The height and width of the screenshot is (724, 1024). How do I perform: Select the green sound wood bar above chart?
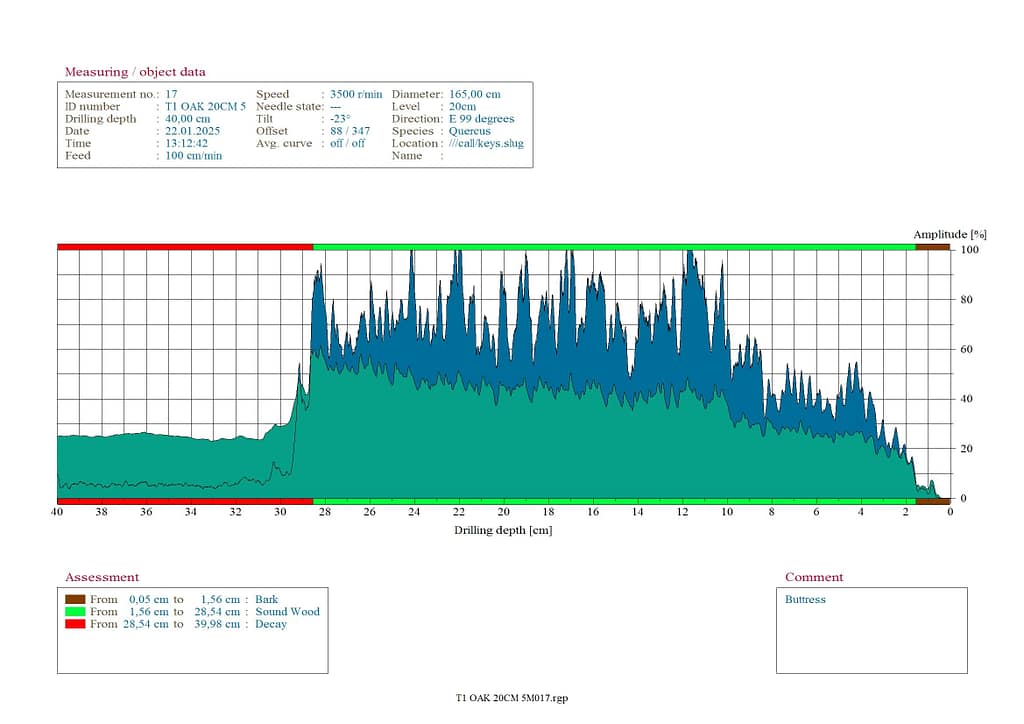[614, 246]
